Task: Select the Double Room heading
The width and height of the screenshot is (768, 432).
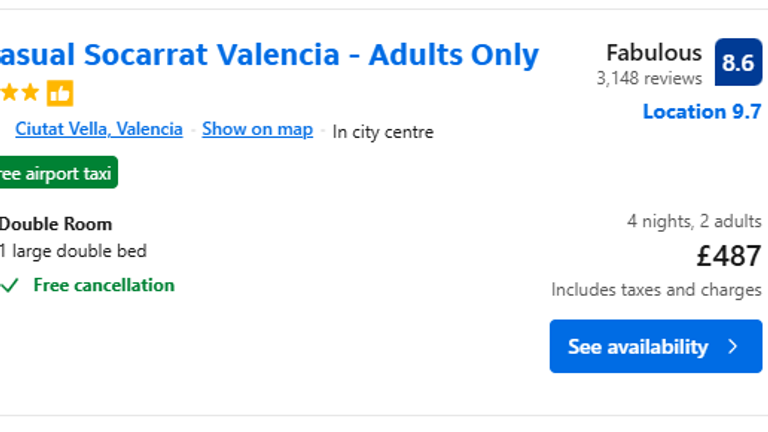Action: pos(56,224)
